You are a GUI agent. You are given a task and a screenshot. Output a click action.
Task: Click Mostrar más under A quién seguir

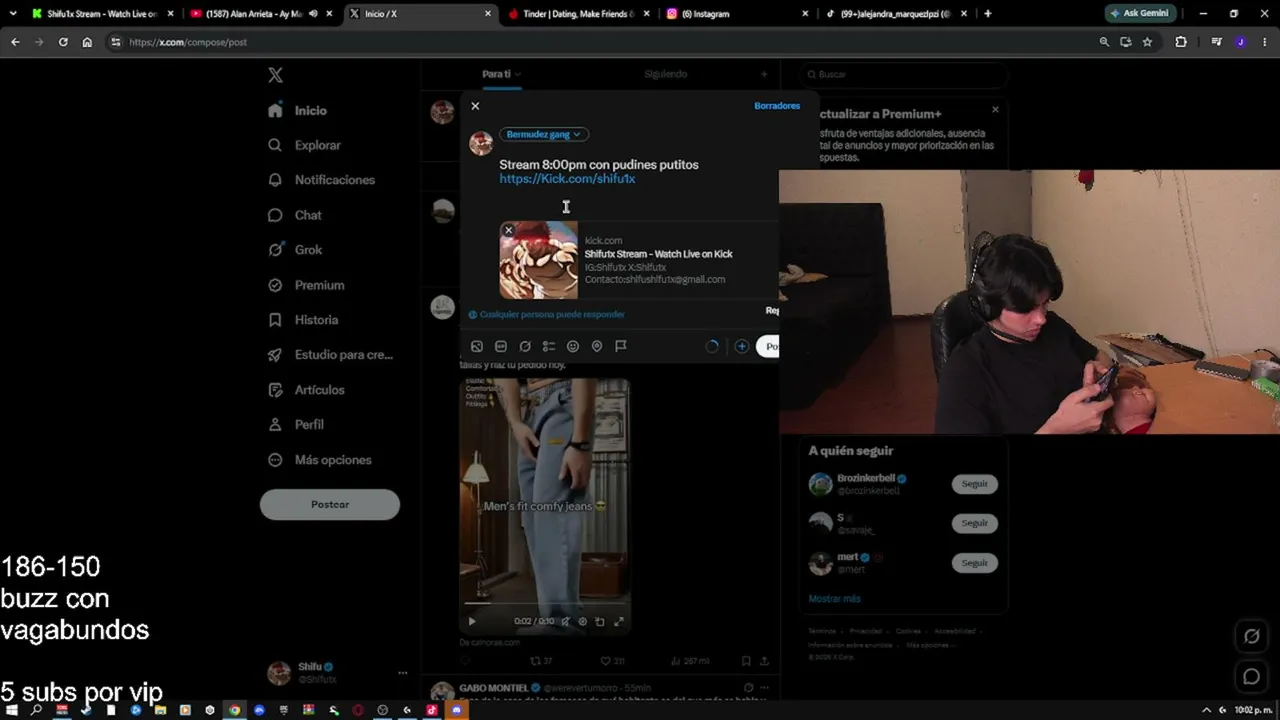click(x=834, y=599)
